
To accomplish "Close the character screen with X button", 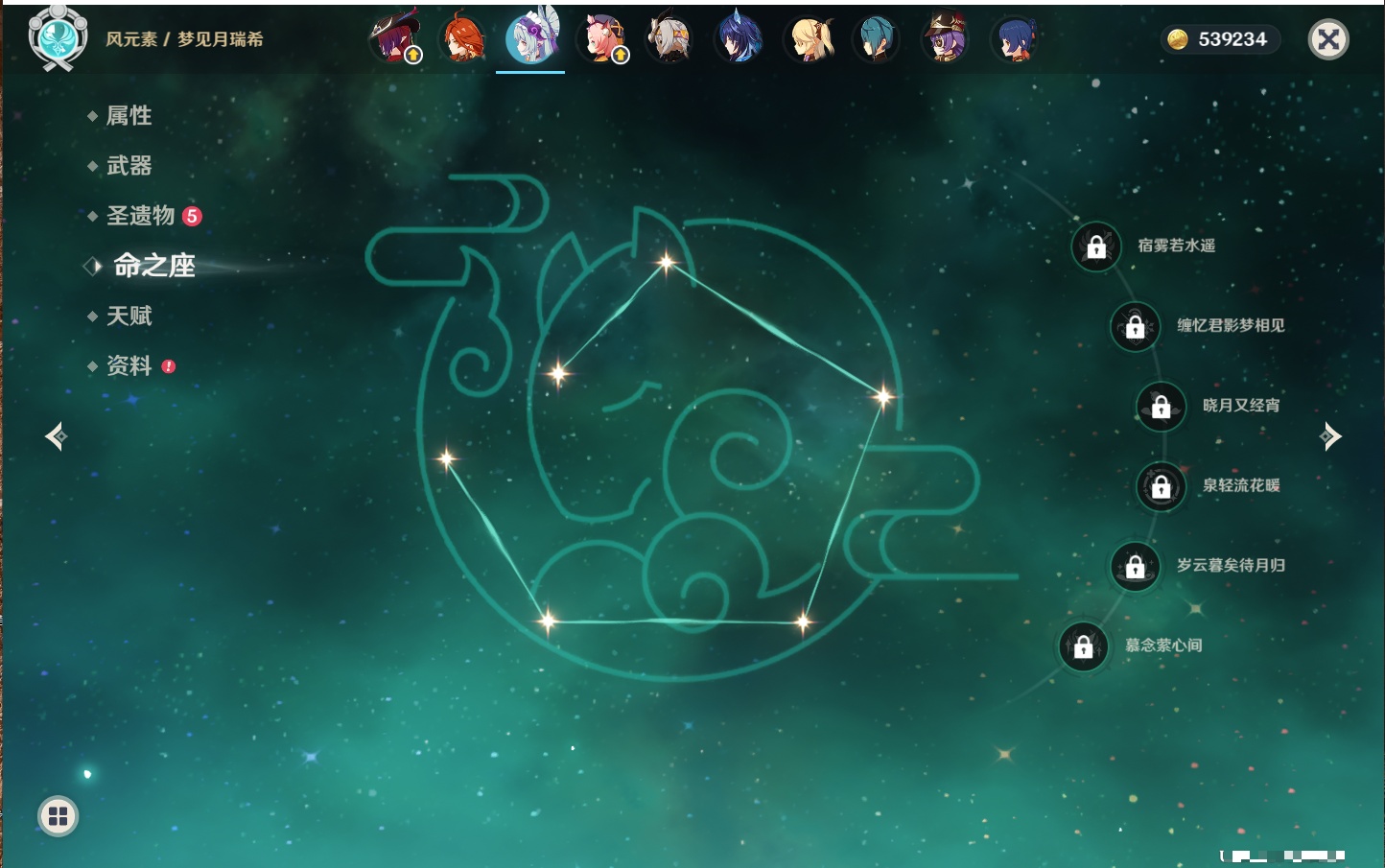I will (1328, 39).
